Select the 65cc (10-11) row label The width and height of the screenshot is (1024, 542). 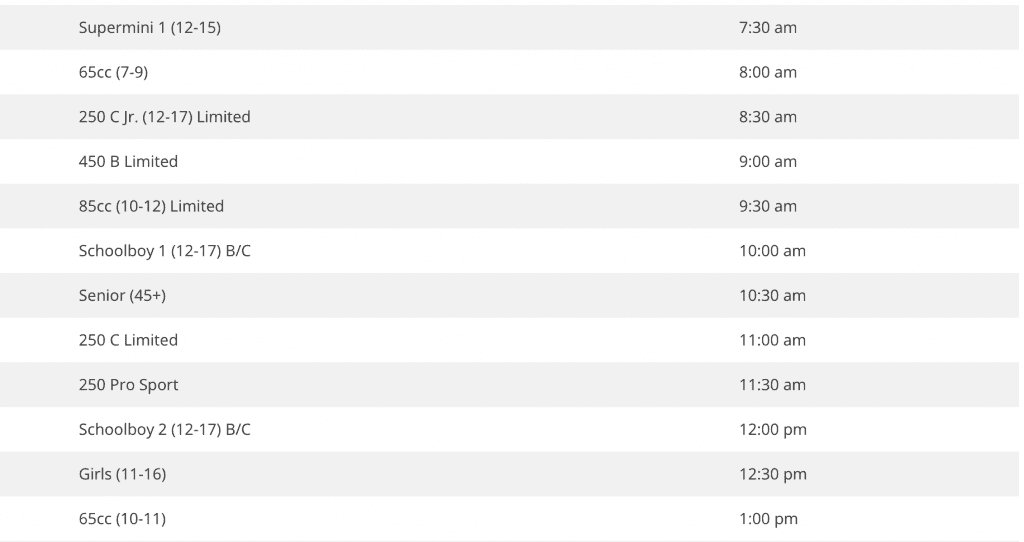[x=122, y=519]
